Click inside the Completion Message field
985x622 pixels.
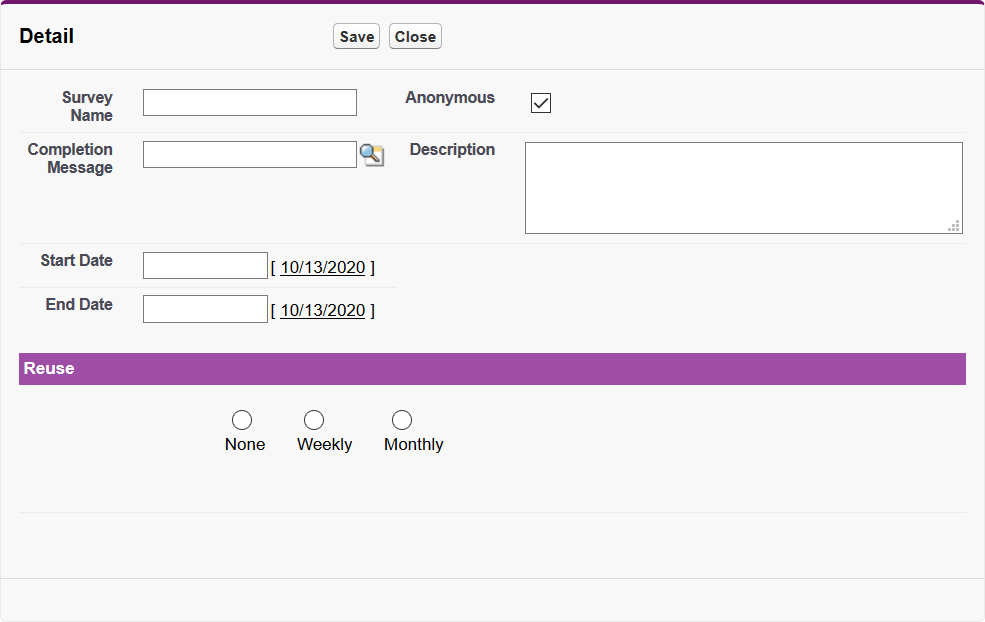tap(250, 155)
